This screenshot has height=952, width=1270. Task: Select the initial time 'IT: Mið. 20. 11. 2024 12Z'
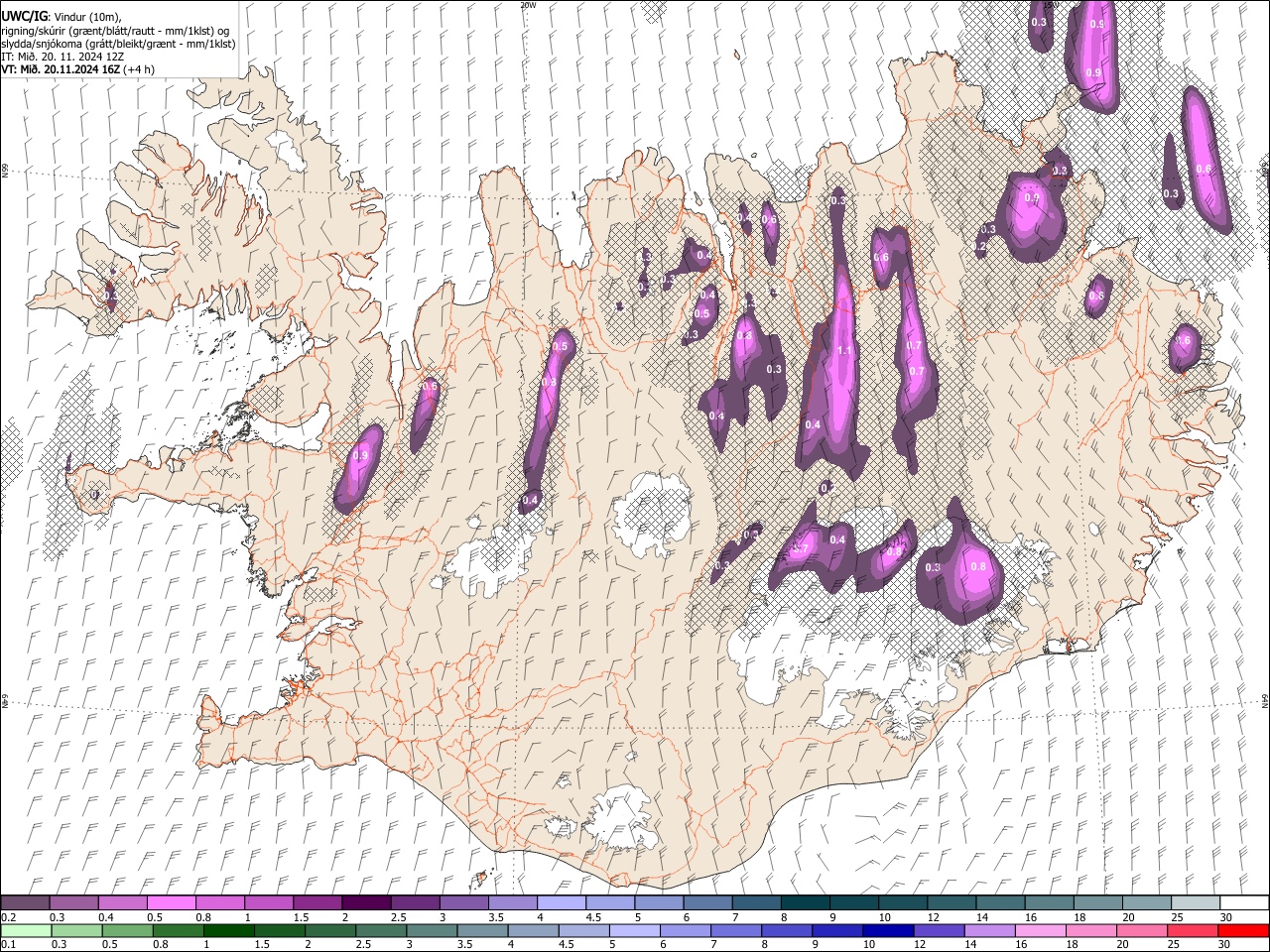(63, 57)
